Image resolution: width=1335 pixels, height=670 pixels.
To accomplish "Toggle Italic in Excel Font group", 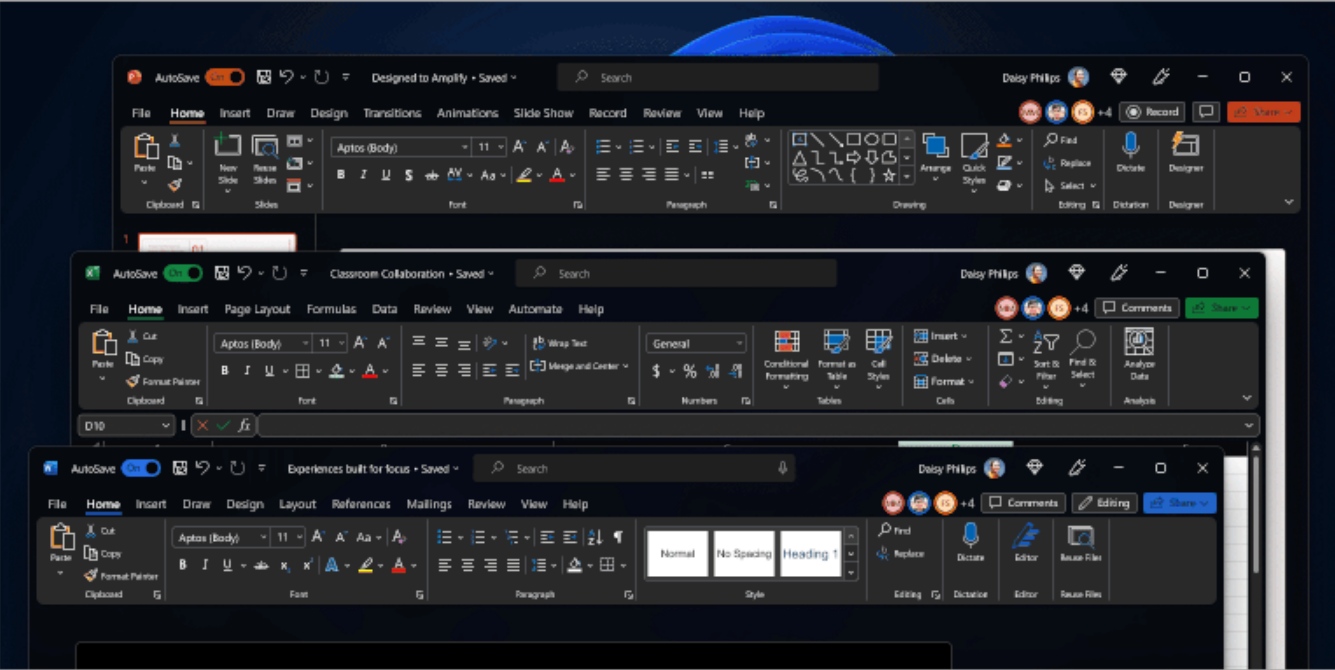I will click(247, 371).
